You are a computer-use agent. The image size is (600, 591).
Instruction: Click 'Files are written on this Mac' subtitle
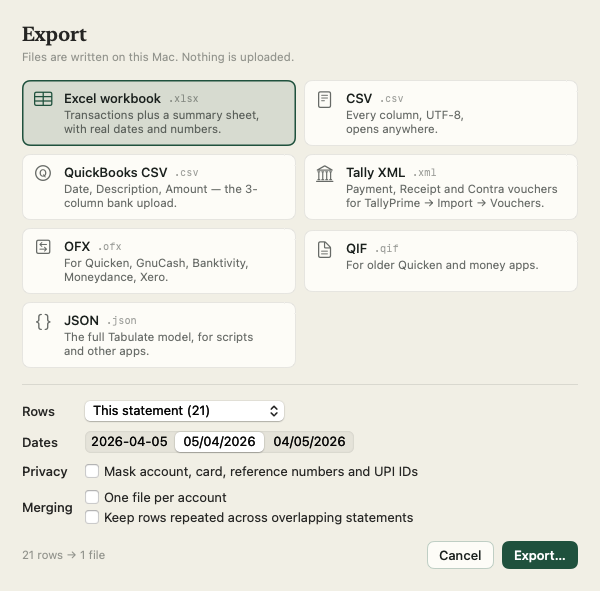(x=158, y=57)
